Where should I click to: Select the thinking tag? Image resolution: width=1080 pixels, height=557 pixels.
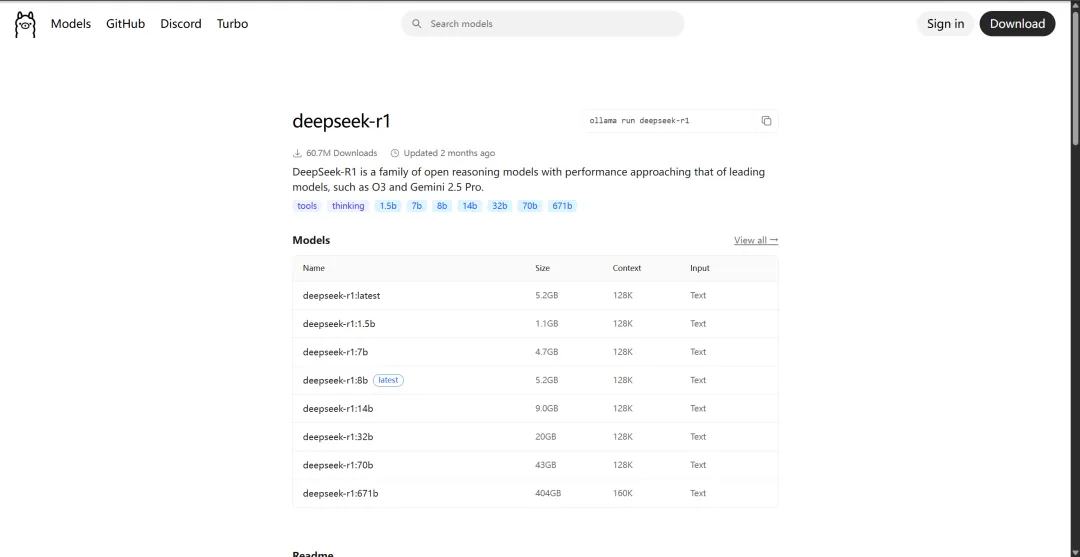pos(348,206)
